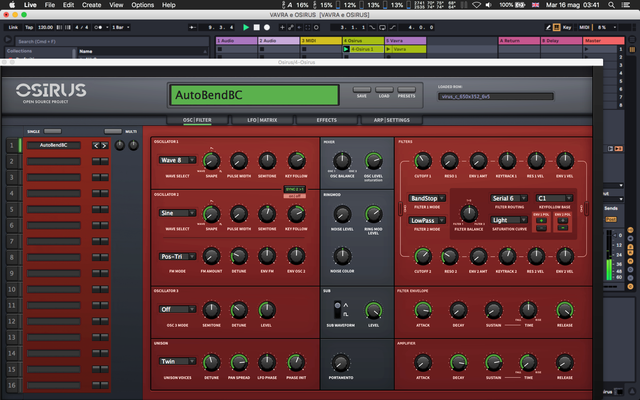The image size is (640, 400).
Task: Click the Loaded ROM field
Action: point(496,96)
